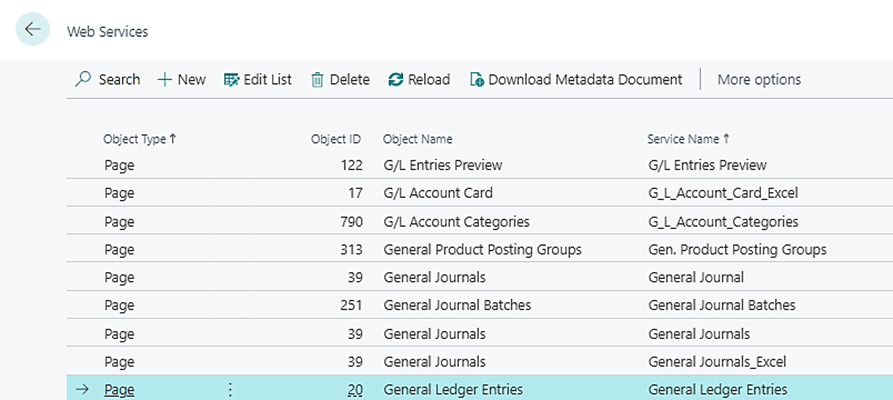Open the row menu three-dot icon
Viewport: 893px width, 400px height.
[230, 390]
